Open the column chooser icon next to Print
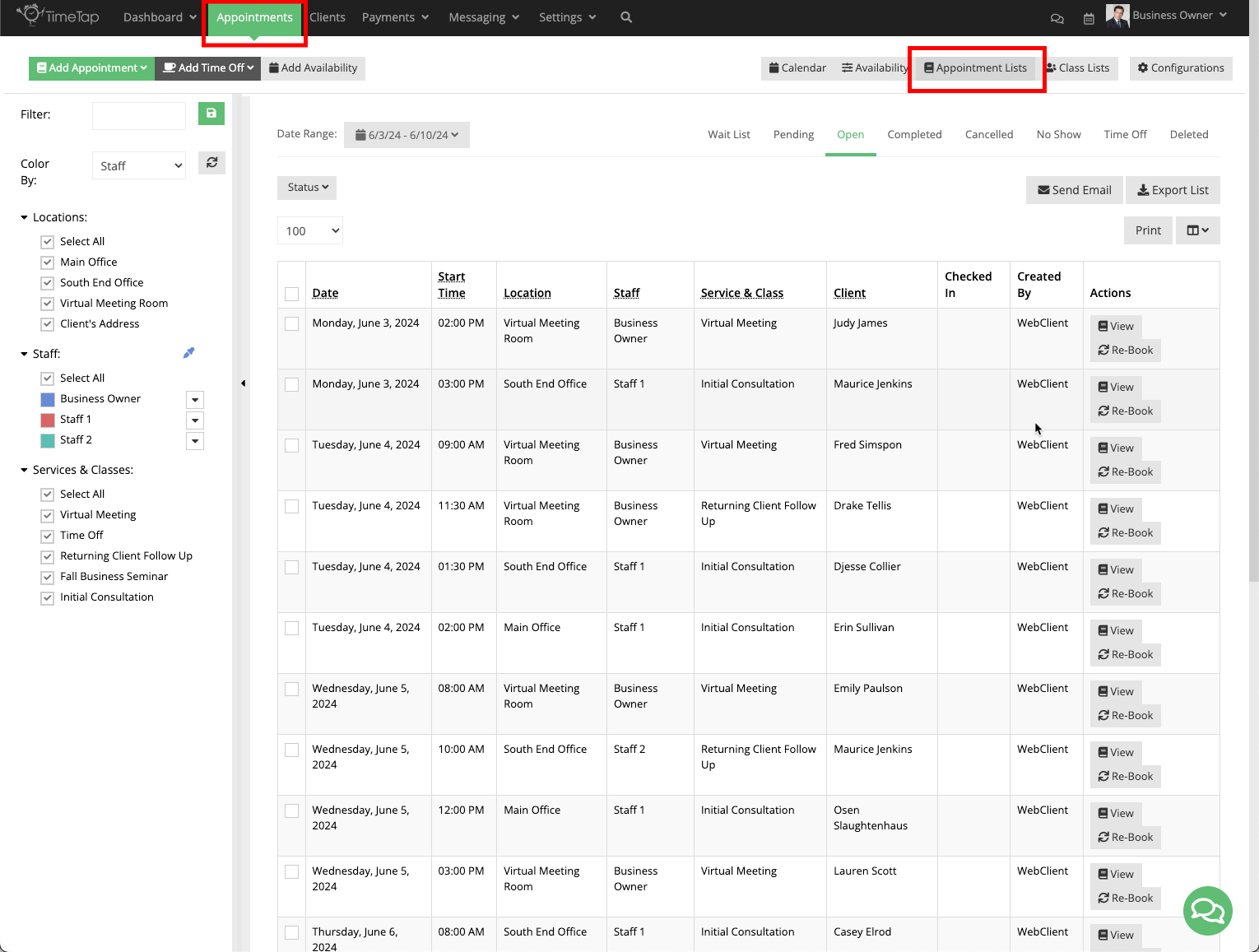This screenshot has height=952, width=1259. click(1197, 230)
